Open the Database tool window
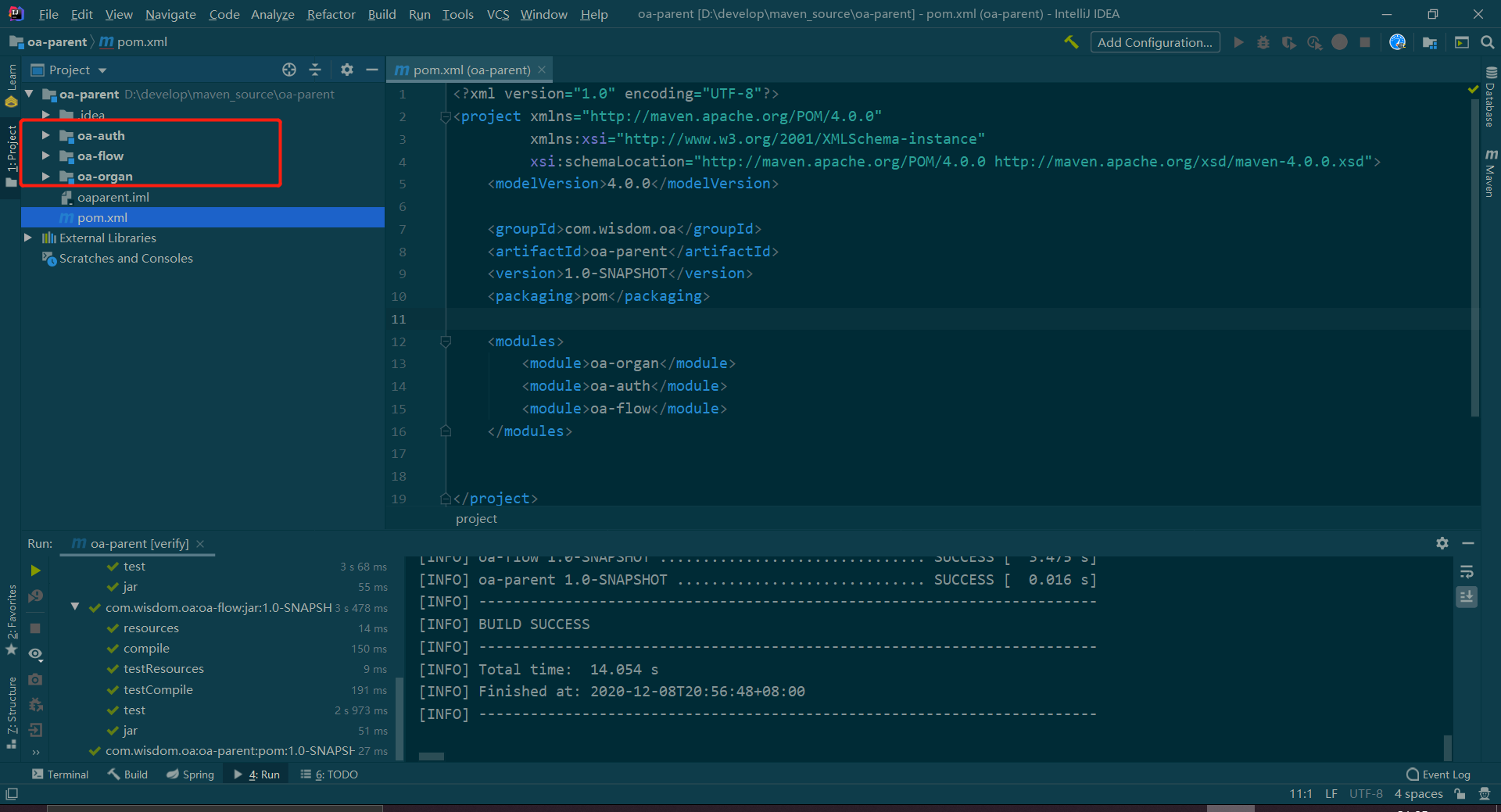The height and width of the screenshot is (812, 1501). pyautogui.click(x=1491, y=96)
